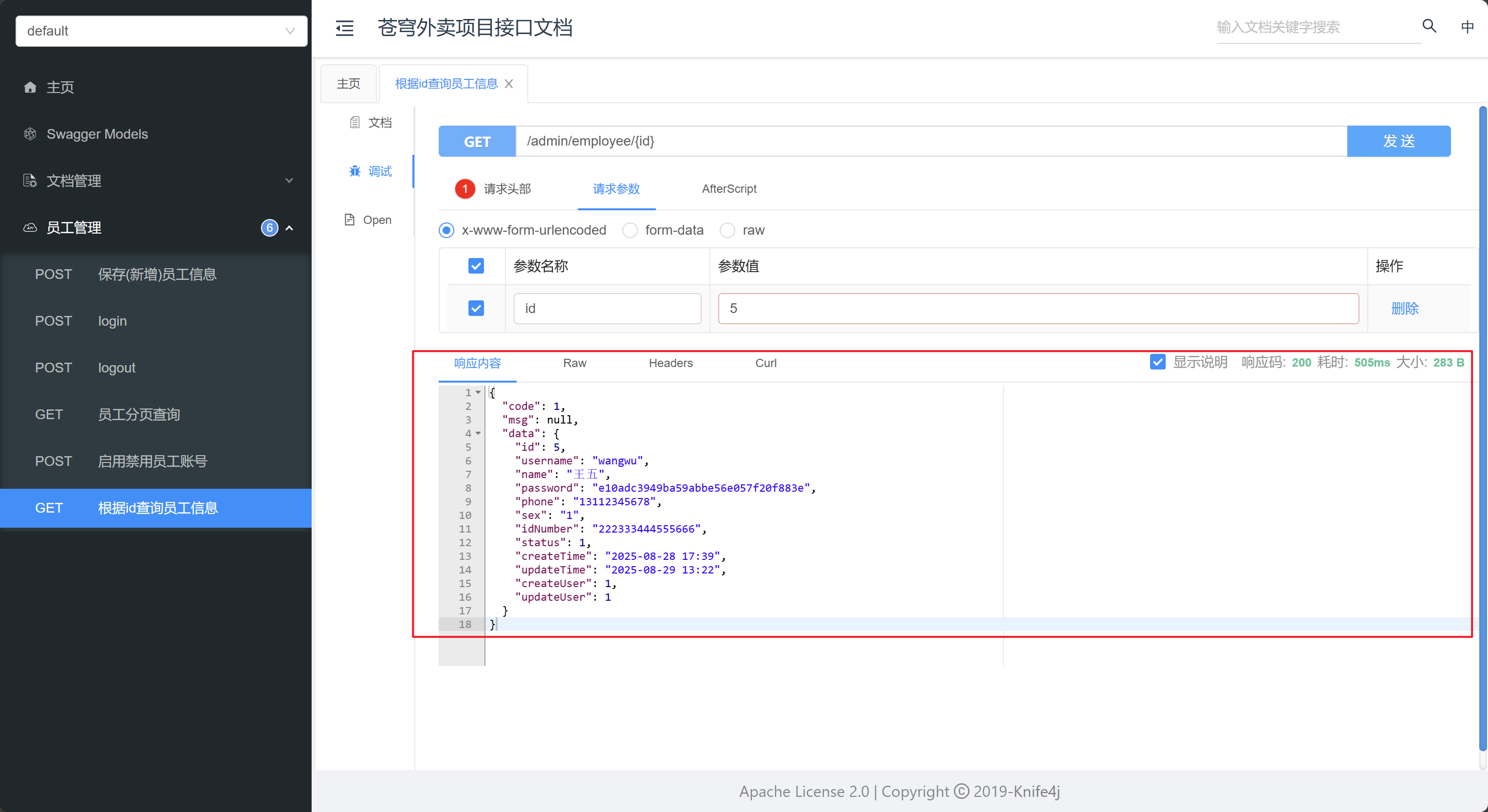The height and width of the screenshot is (812, 1488).
Task: Click the 505ms elapsed time value
Action: click(1372, 362)
